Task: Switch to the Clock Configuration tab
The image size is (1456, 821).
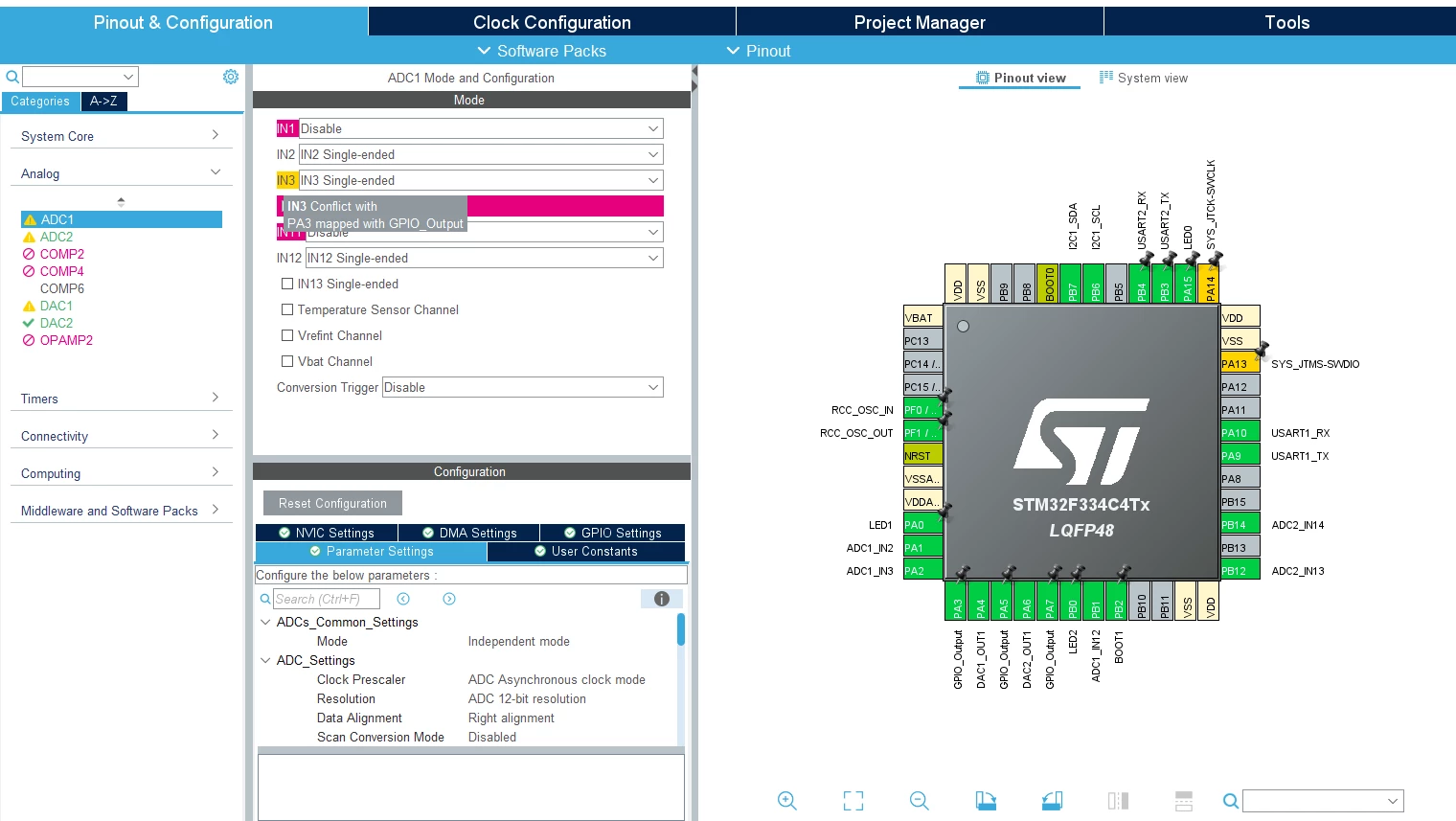Action: click(x=552, y=22)
